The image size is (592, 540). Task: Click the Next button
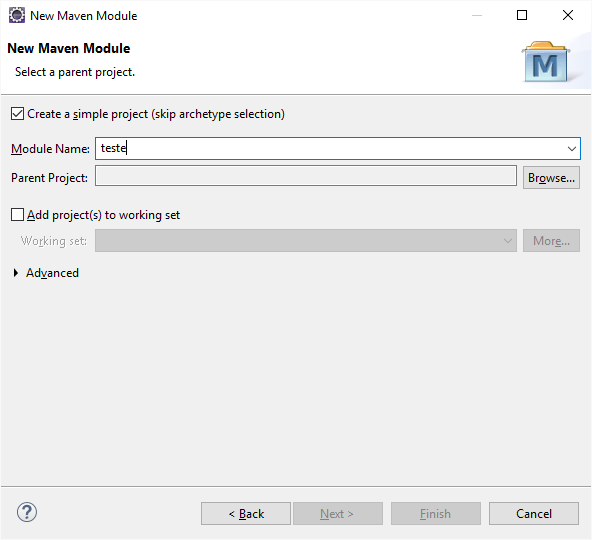tap(338, 514)
